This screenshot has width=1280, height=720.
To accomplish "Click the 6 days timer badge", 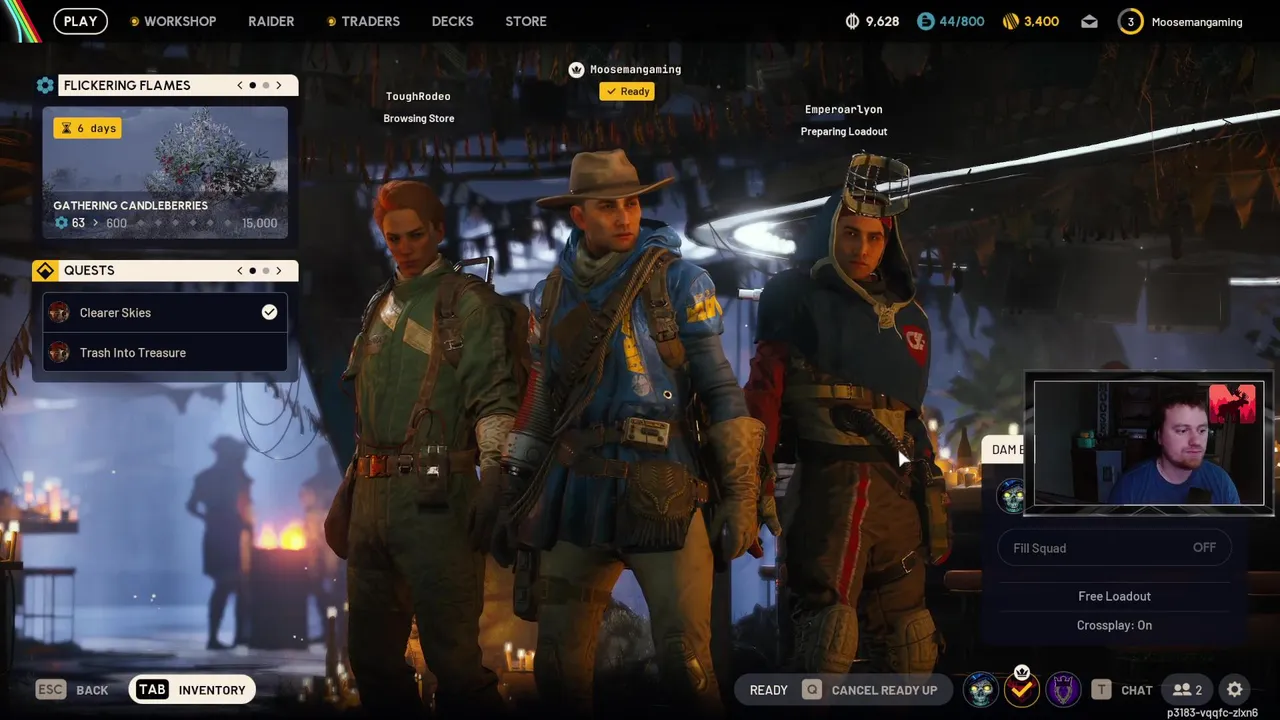I will 87,128.
